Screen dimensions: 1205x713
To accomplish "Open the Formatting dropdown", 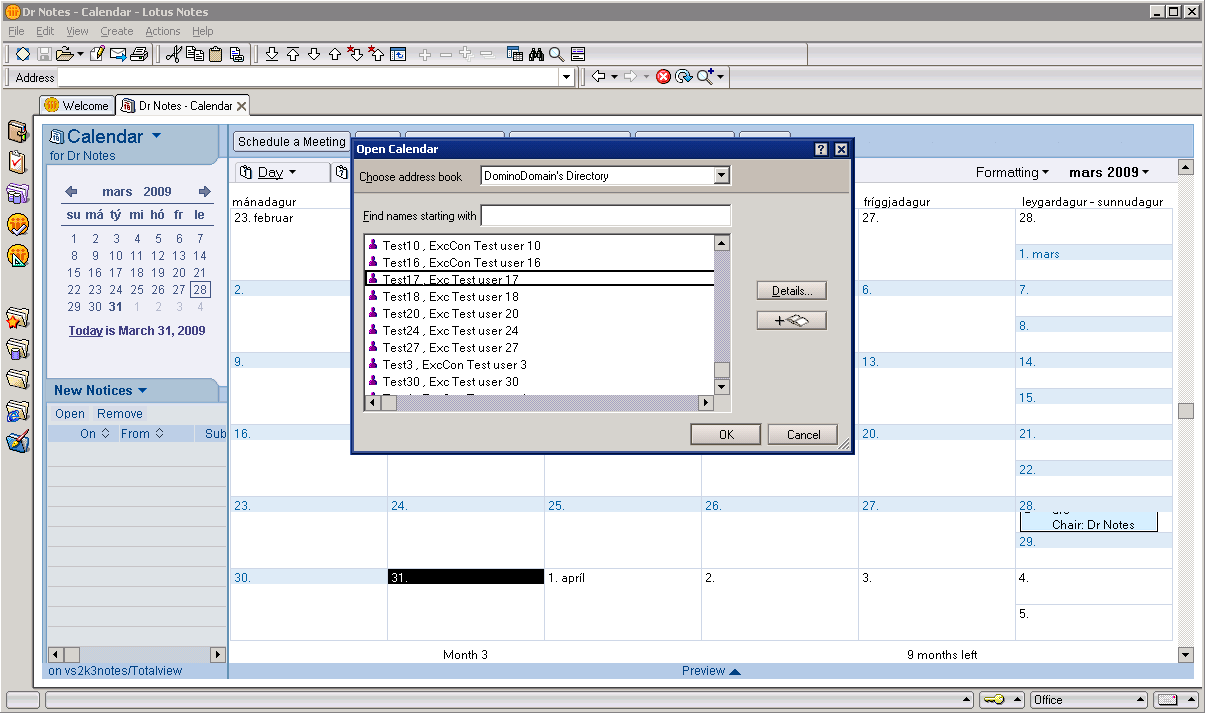I will coord(1013,173).
